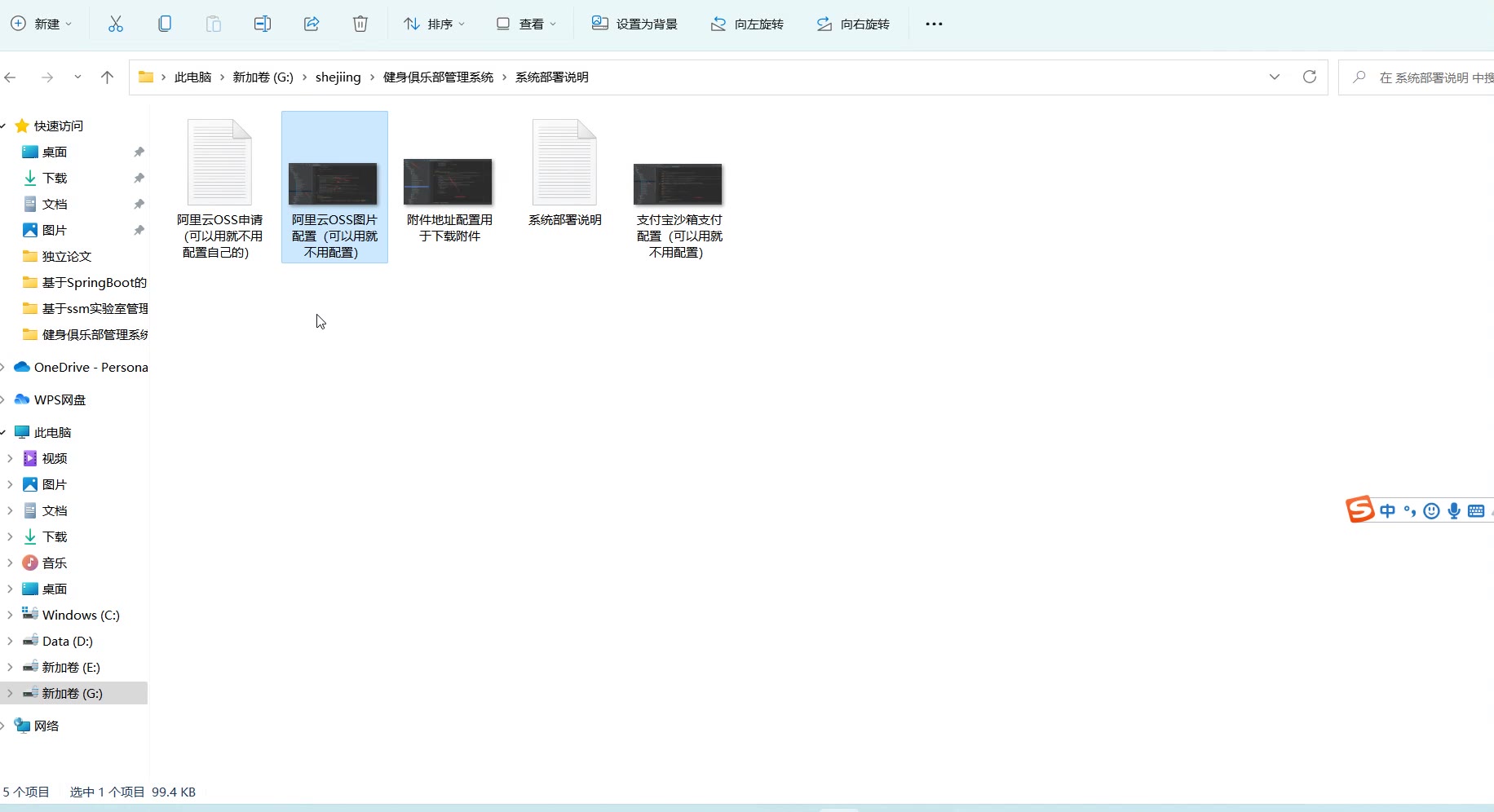Unpin 桌面 using its pin icon
1494x812 pixels.
139,152
